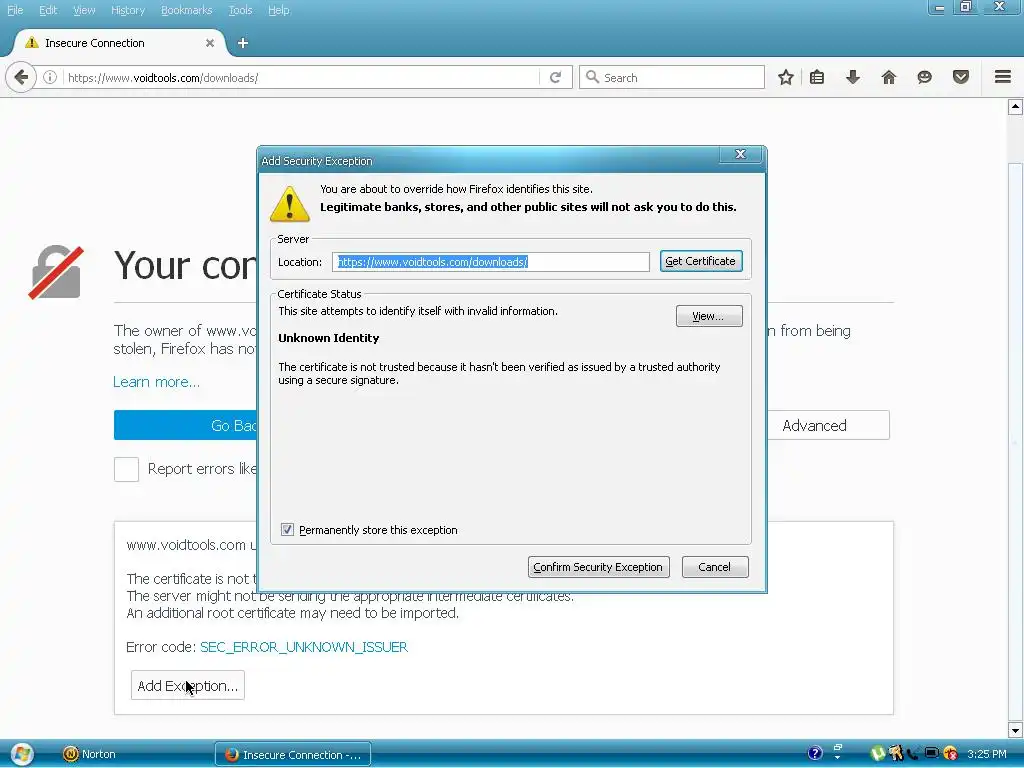Close the Add Security Exception dialog
This screenshot has width=1024, height=768.
(x=740, y=154)
